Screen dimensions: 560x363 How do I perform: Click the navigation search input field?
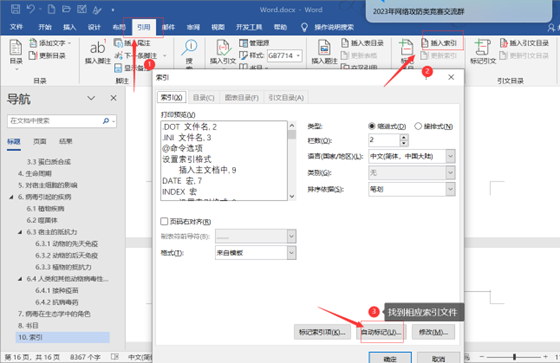click(61, 121)
